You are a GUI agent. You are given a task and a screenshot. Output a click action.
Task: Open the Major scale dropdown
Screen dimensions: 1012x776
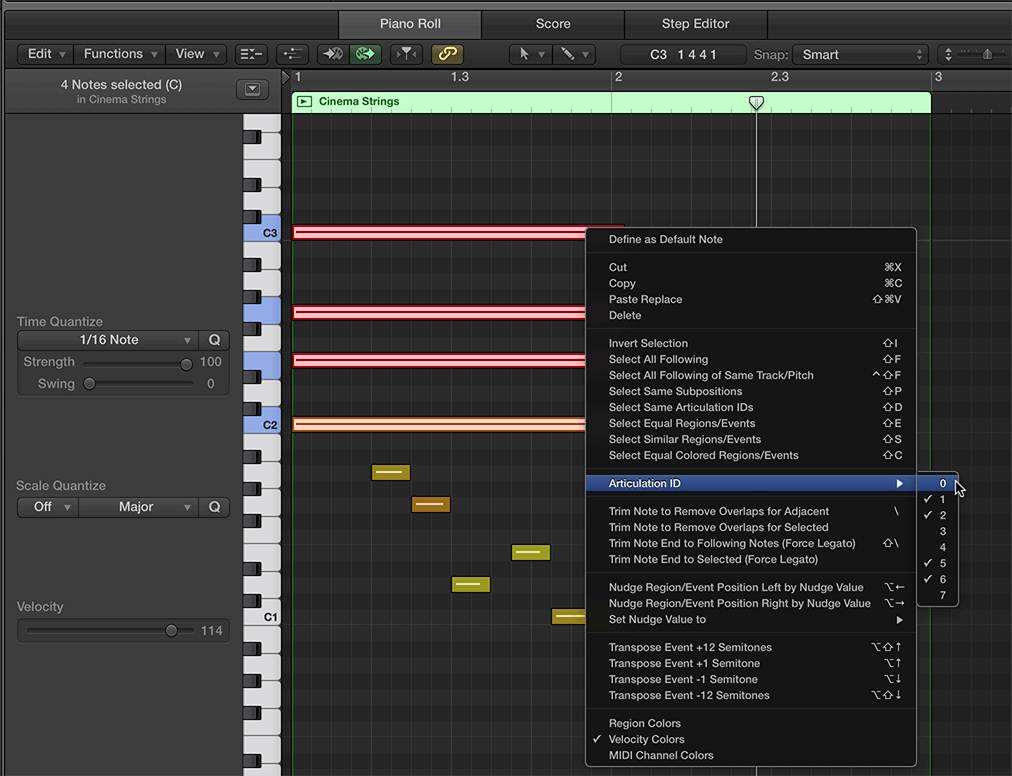click(x=138, y=507)
